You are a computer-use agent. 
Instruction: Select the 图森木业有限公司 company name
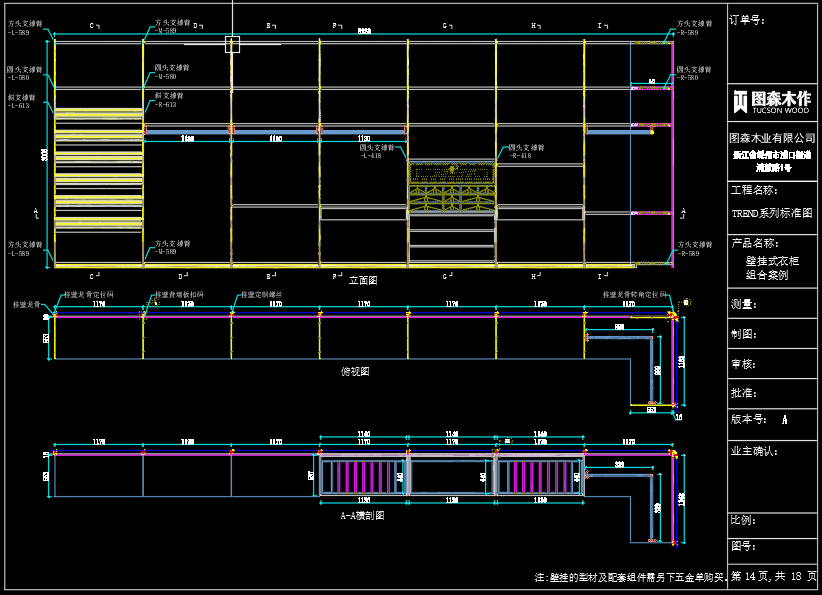tap(772, 137)
